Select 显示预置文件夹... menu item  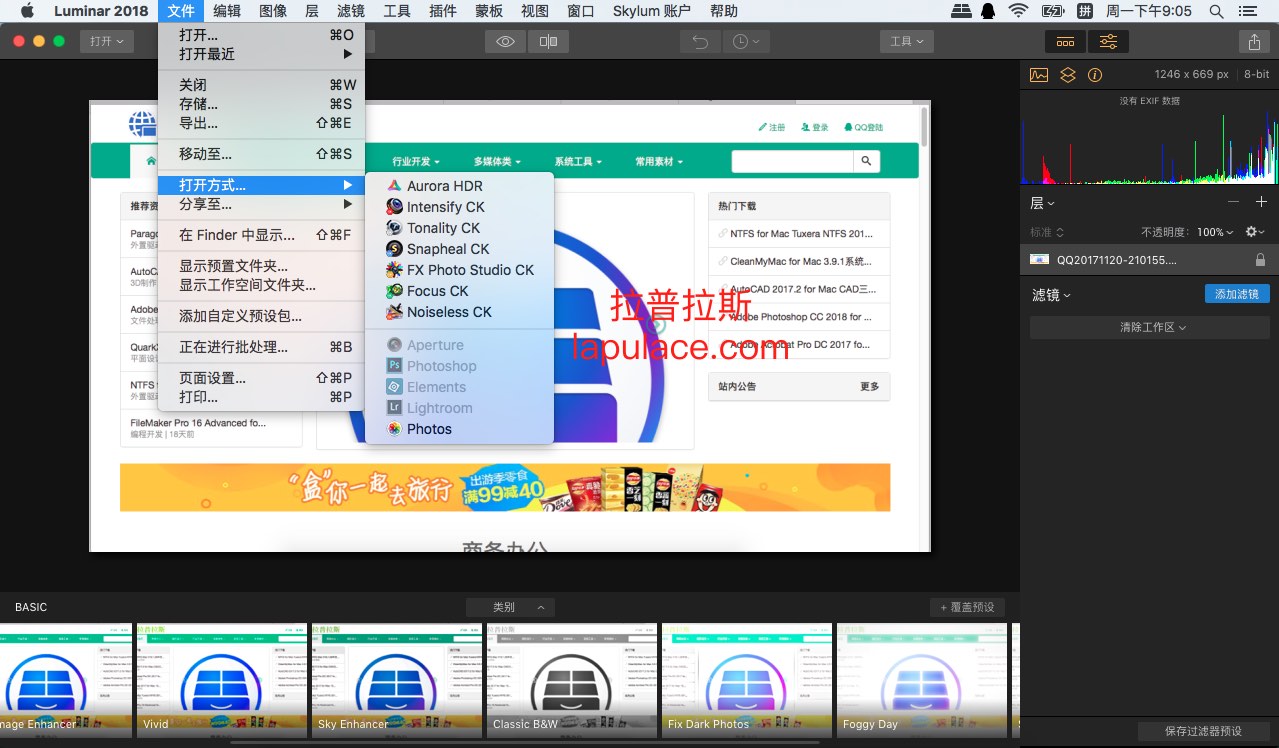click(261, 266)
